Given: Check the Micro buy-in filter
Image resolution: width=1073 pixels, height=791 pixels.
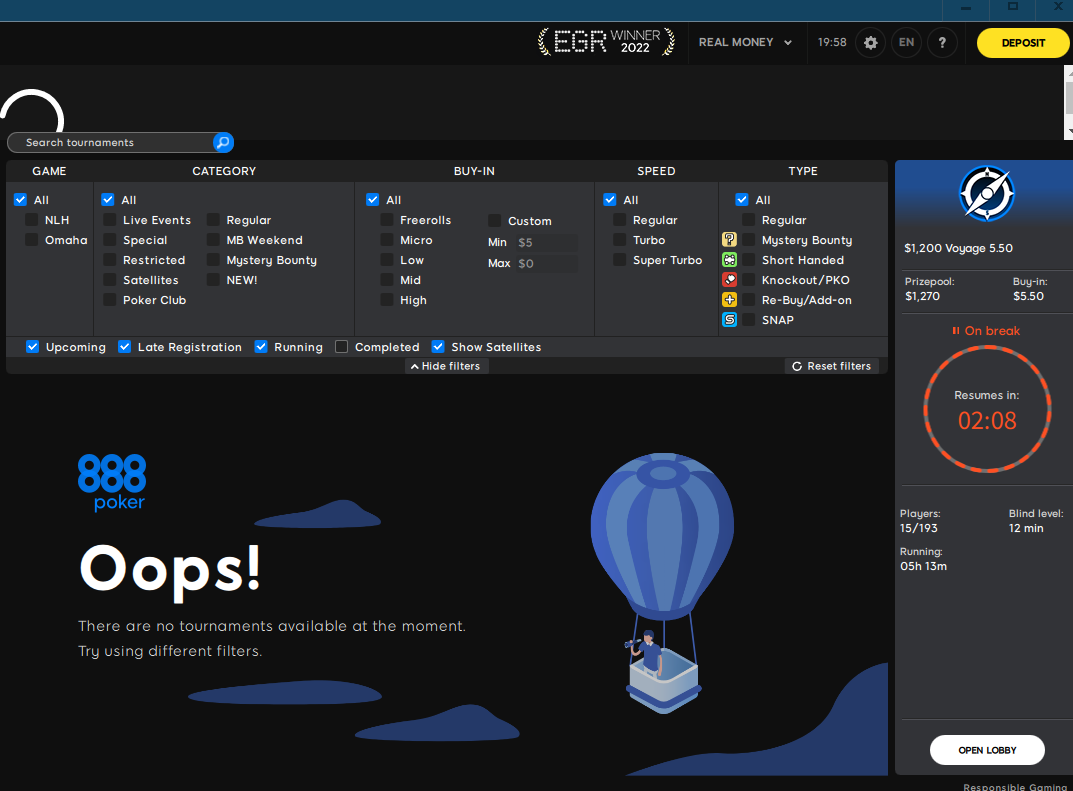Looking at the screenshot, I should tap(387, 239).
